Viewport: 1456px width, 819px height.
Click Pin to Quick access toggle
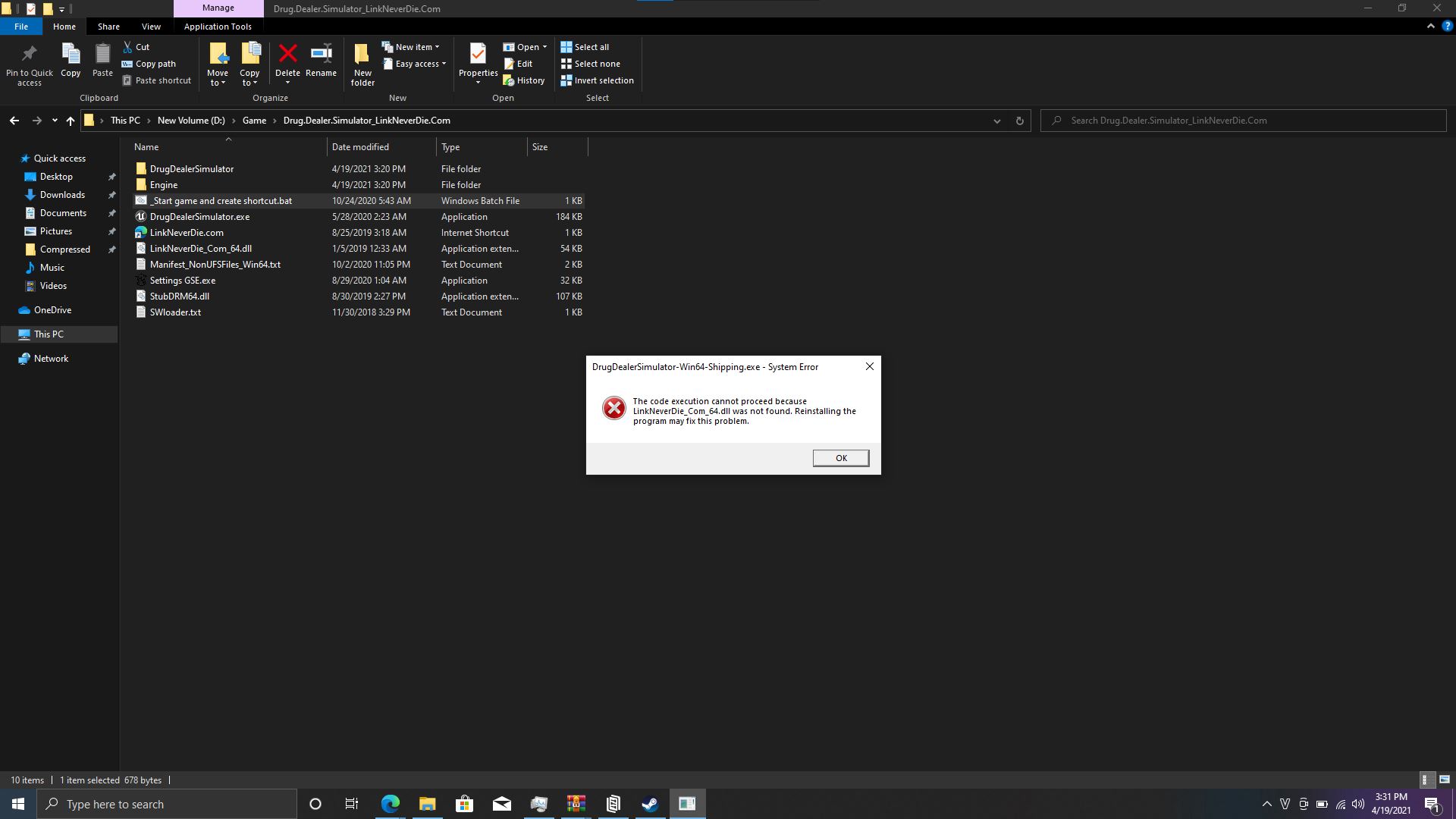coord(29,63)
